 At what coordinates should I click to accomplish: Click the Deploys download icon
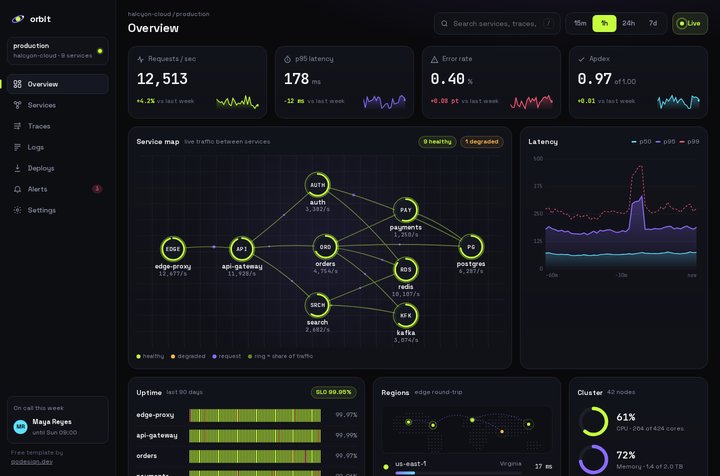coord(17,168)
